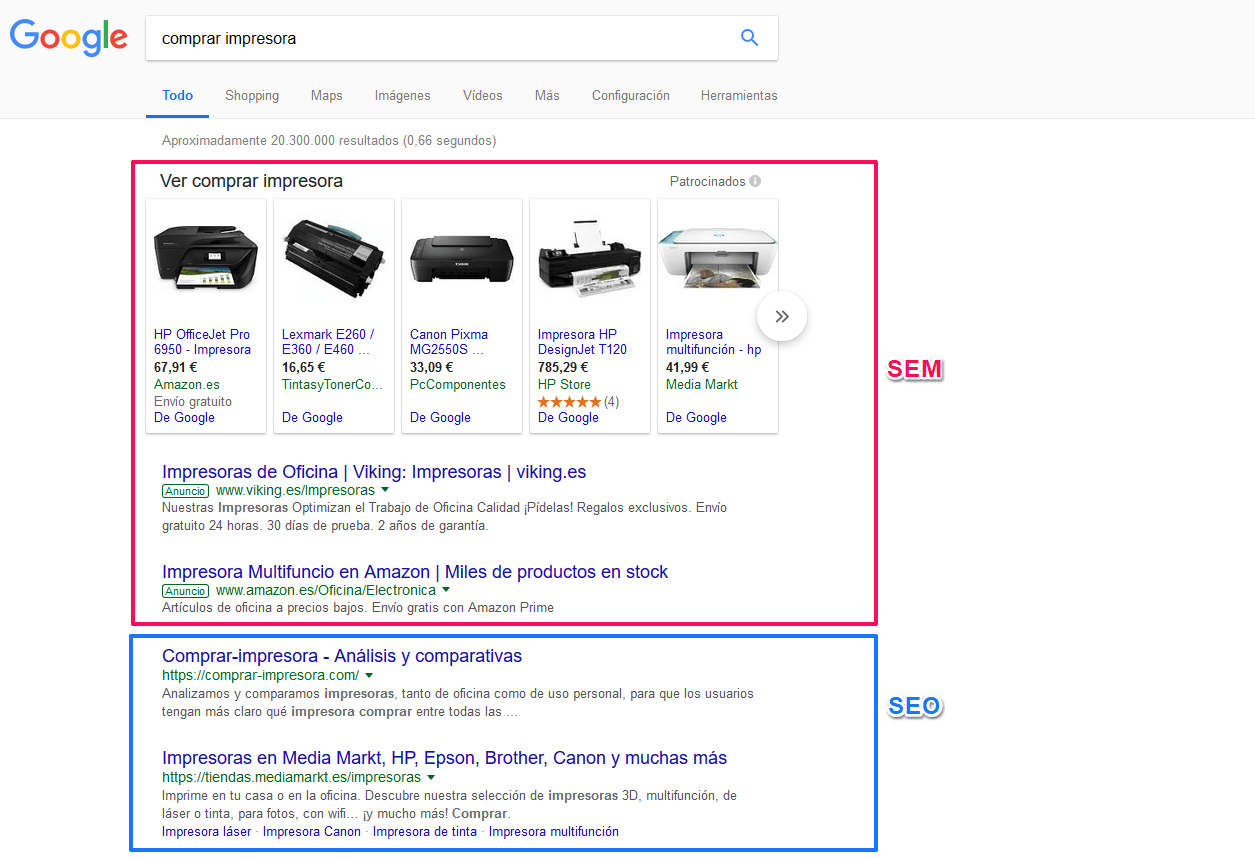Screen dimensions: 1255x858
Task: Click the Impresora láser sitelink
Action: (x=207, y=831)
